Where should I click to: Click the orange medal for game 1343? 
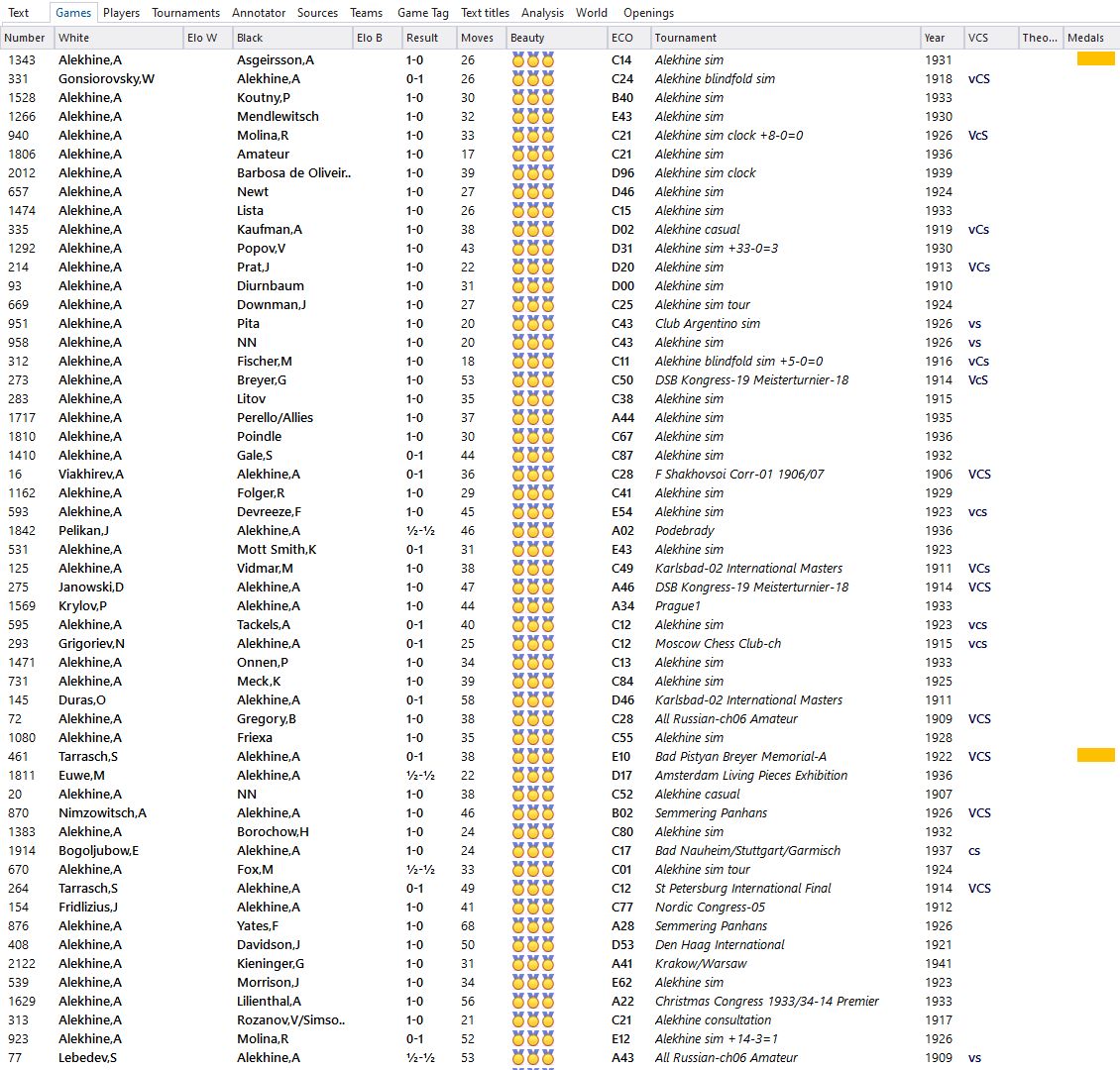(x=1095, y=59)
